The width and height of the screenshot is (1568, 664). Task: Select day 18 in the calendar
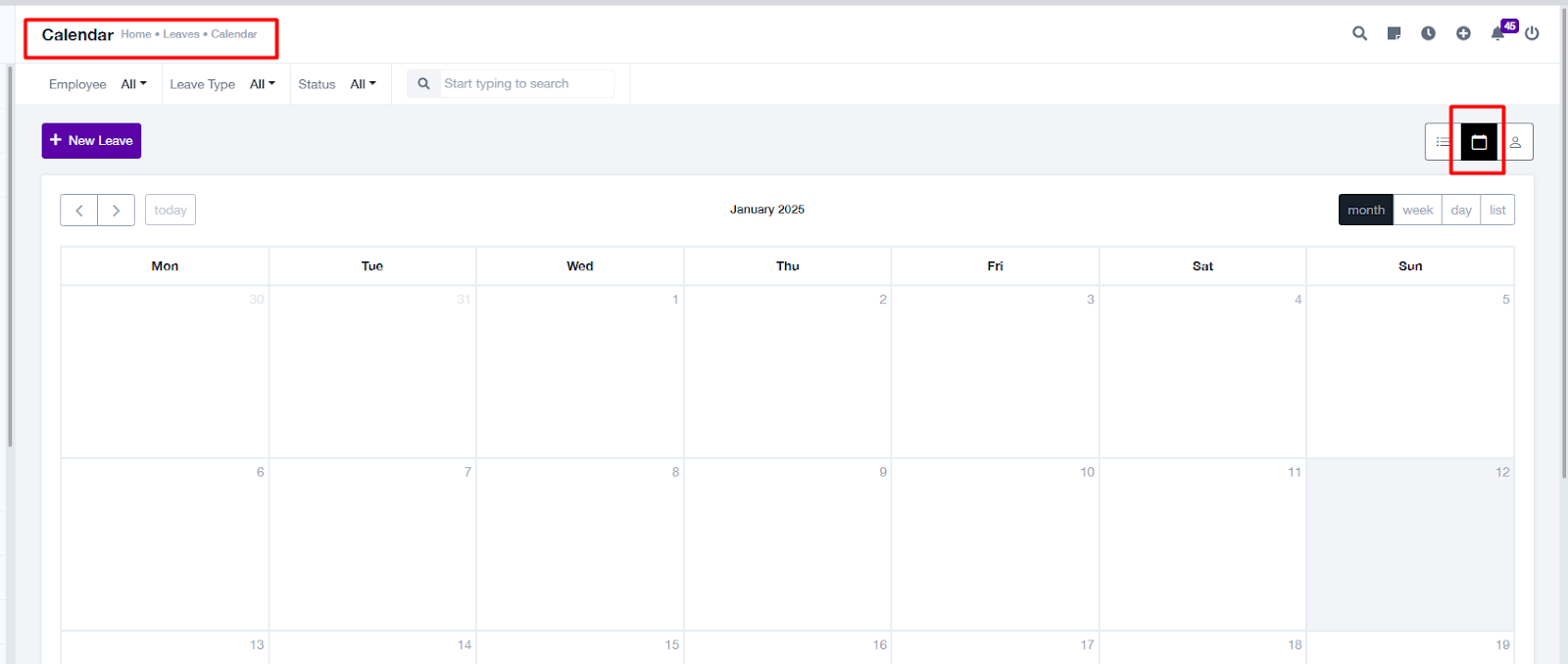1202,647
